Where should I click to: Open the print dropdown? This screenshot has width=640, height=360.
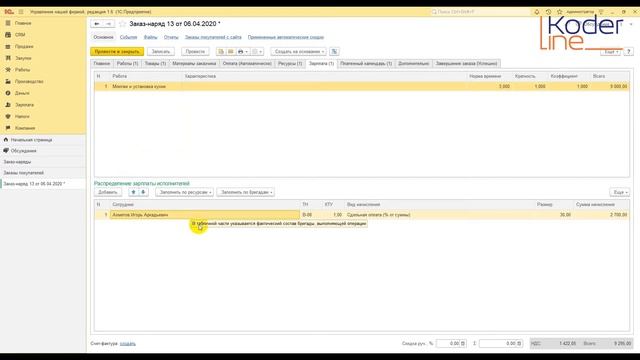[x=243, y=51]
